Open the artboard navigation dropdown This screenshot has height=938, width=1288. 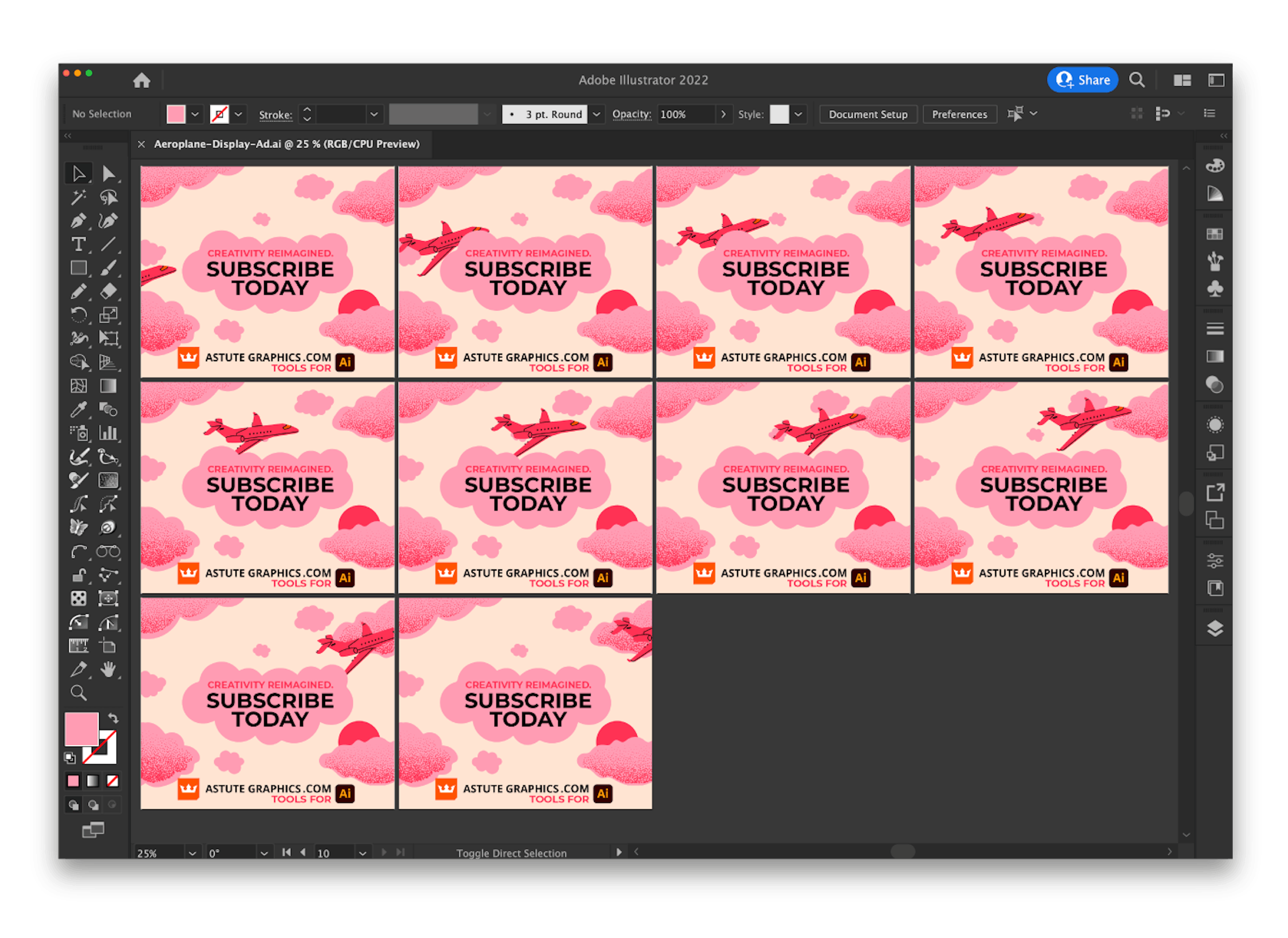coord(363,852)
